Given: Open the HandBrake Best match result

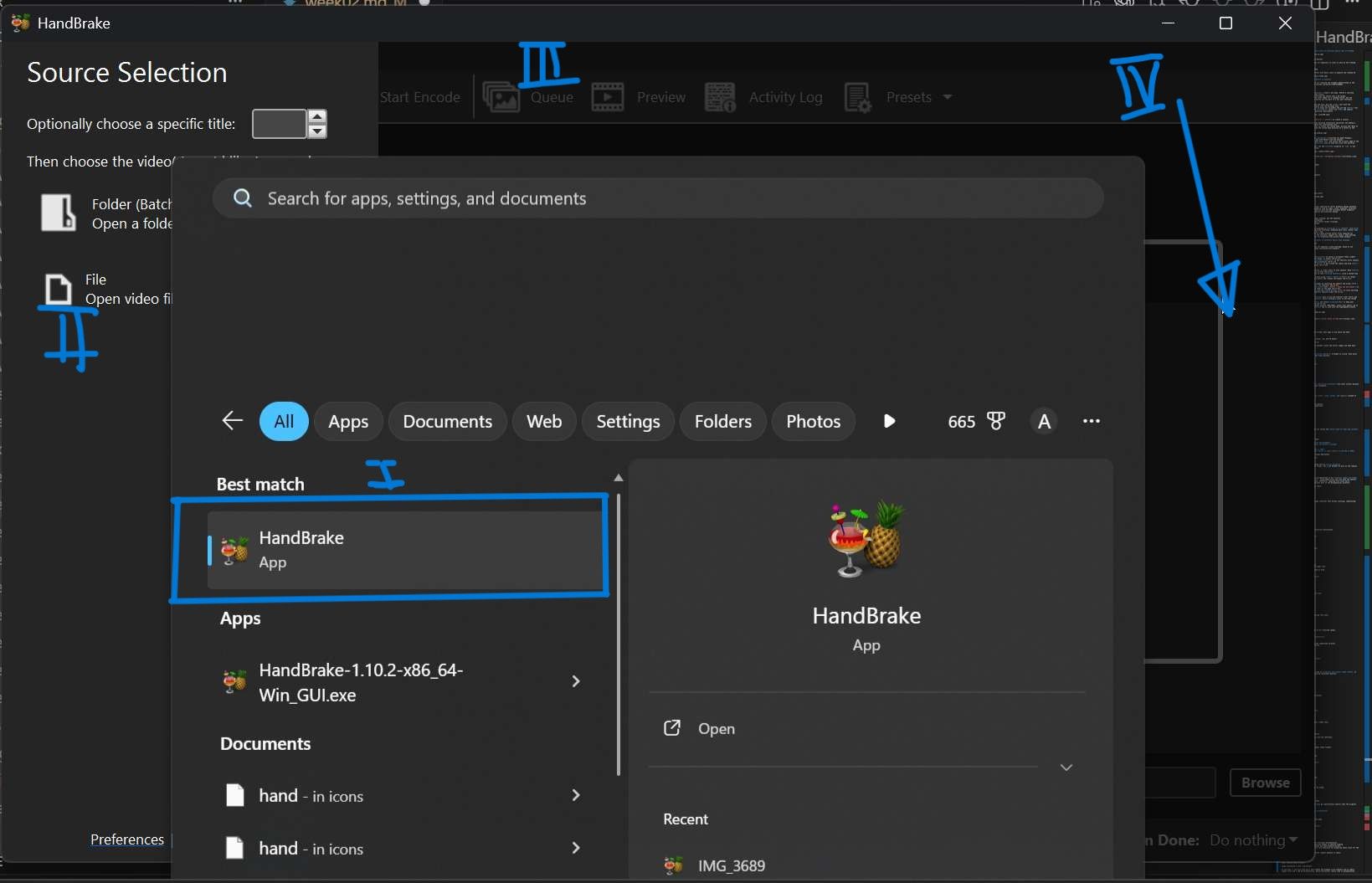Looking at the screenshot, I should (x=405, y=550).
